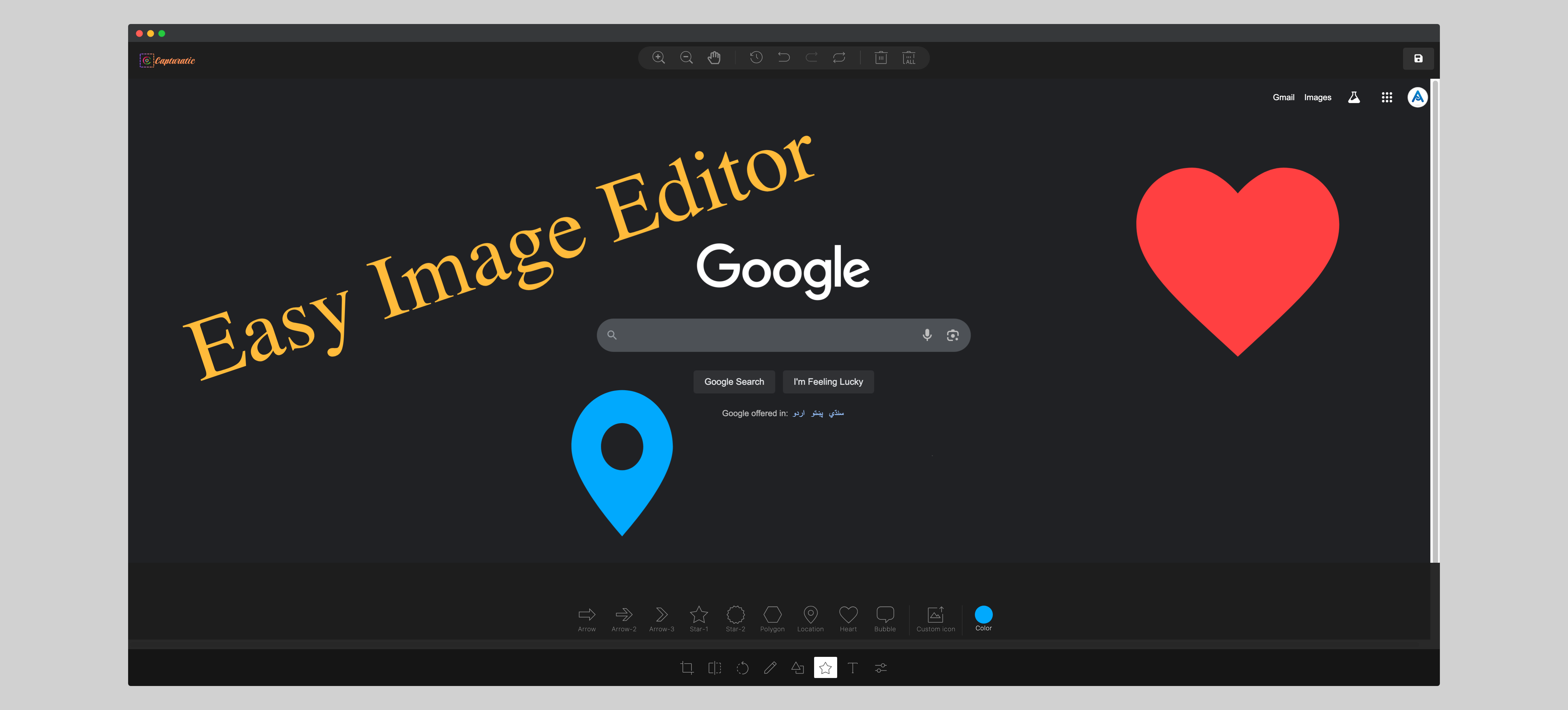Insert the Star-2 icon
The height and width of the screenshot is (710, 1568).
click(735, 619)
